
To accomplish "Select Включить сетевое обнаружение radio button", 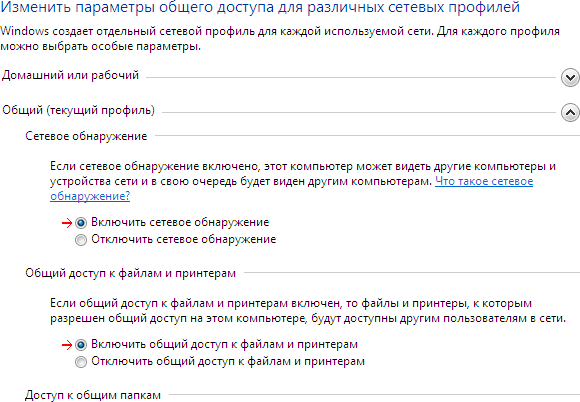I will tap(81, 223).
